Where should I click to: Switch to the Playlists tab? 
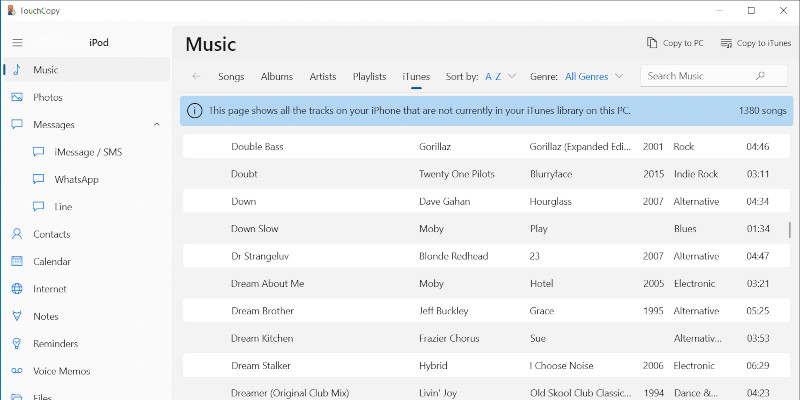click(x=369, y=77)
